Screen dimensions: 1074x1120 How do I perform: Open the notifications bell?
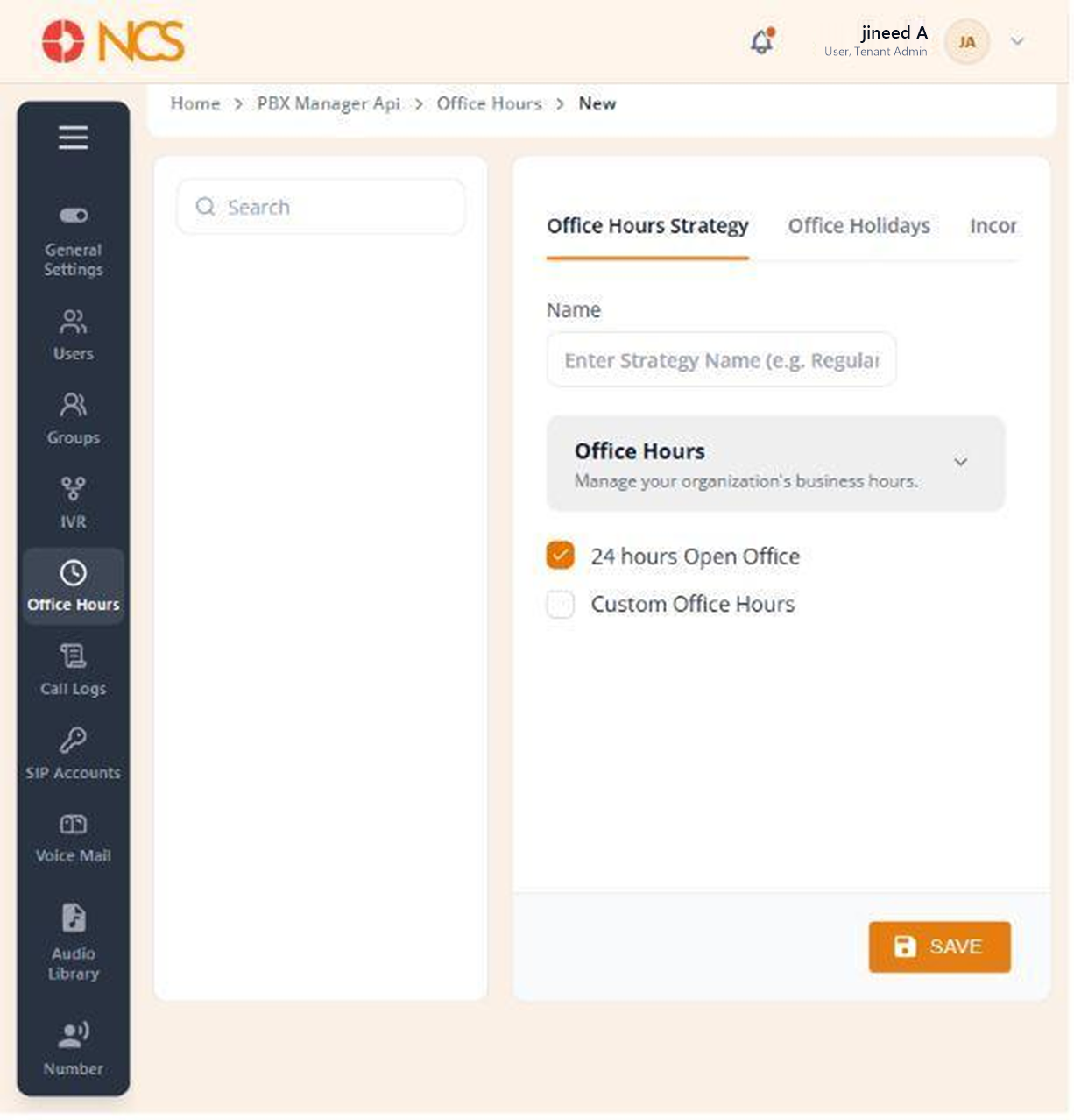tap(762, 41)
